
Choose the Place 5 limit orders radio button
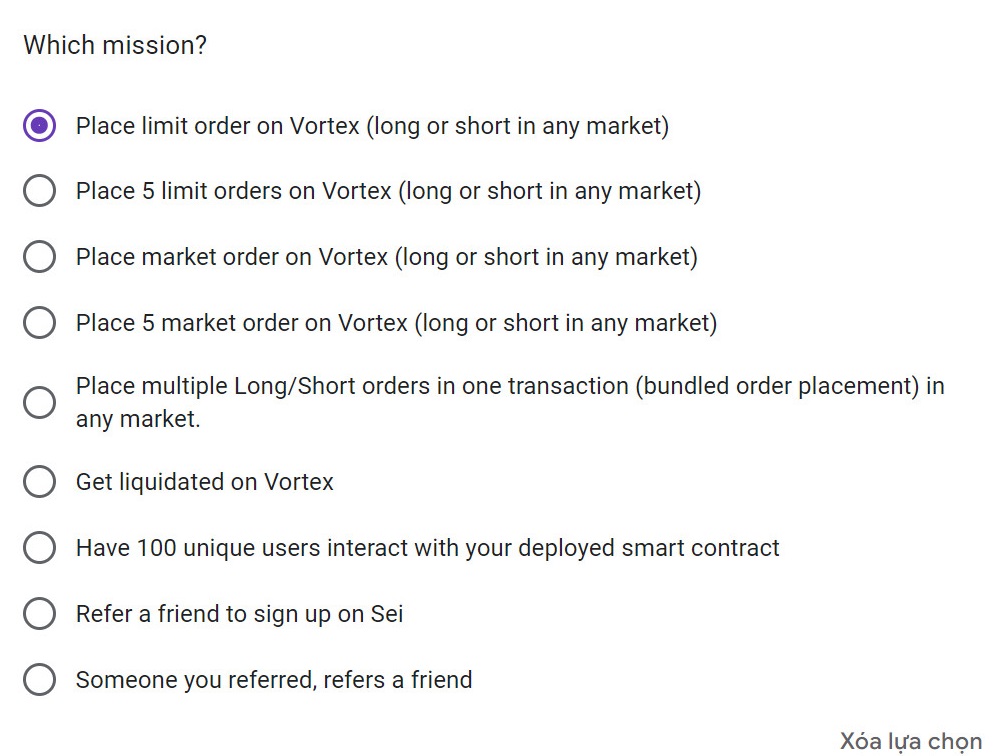(x=39, y=191)
